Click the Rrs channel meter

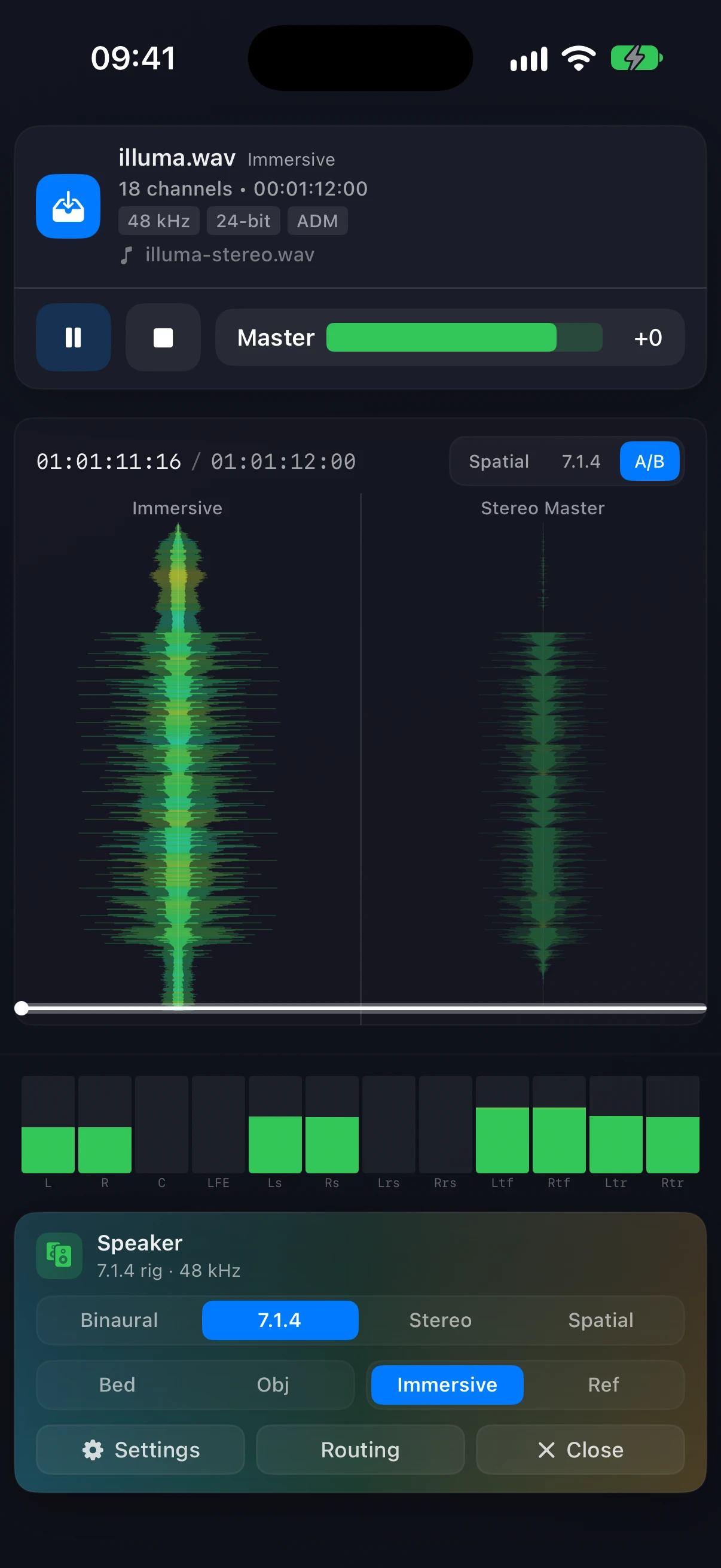point(445,1124)
